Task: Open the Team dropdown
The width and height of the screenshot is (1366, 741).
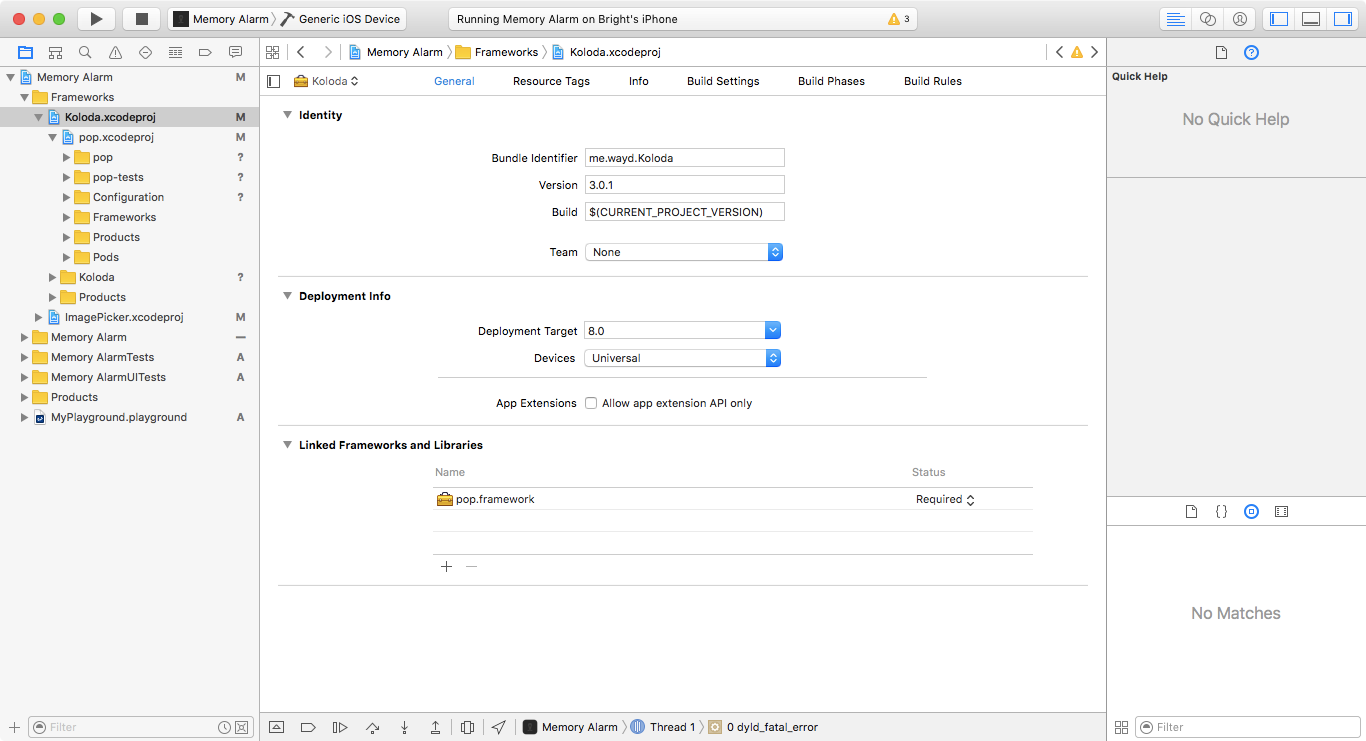Action: 684,252
